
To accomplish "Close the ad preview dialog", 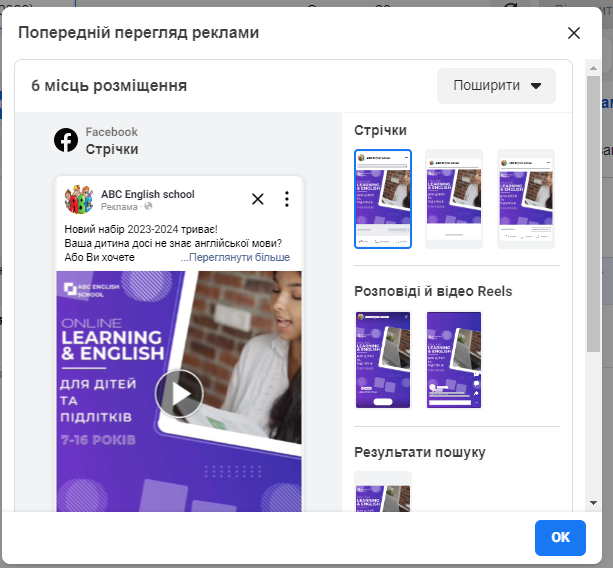I will pyautogui.click(x=574, y=33).
